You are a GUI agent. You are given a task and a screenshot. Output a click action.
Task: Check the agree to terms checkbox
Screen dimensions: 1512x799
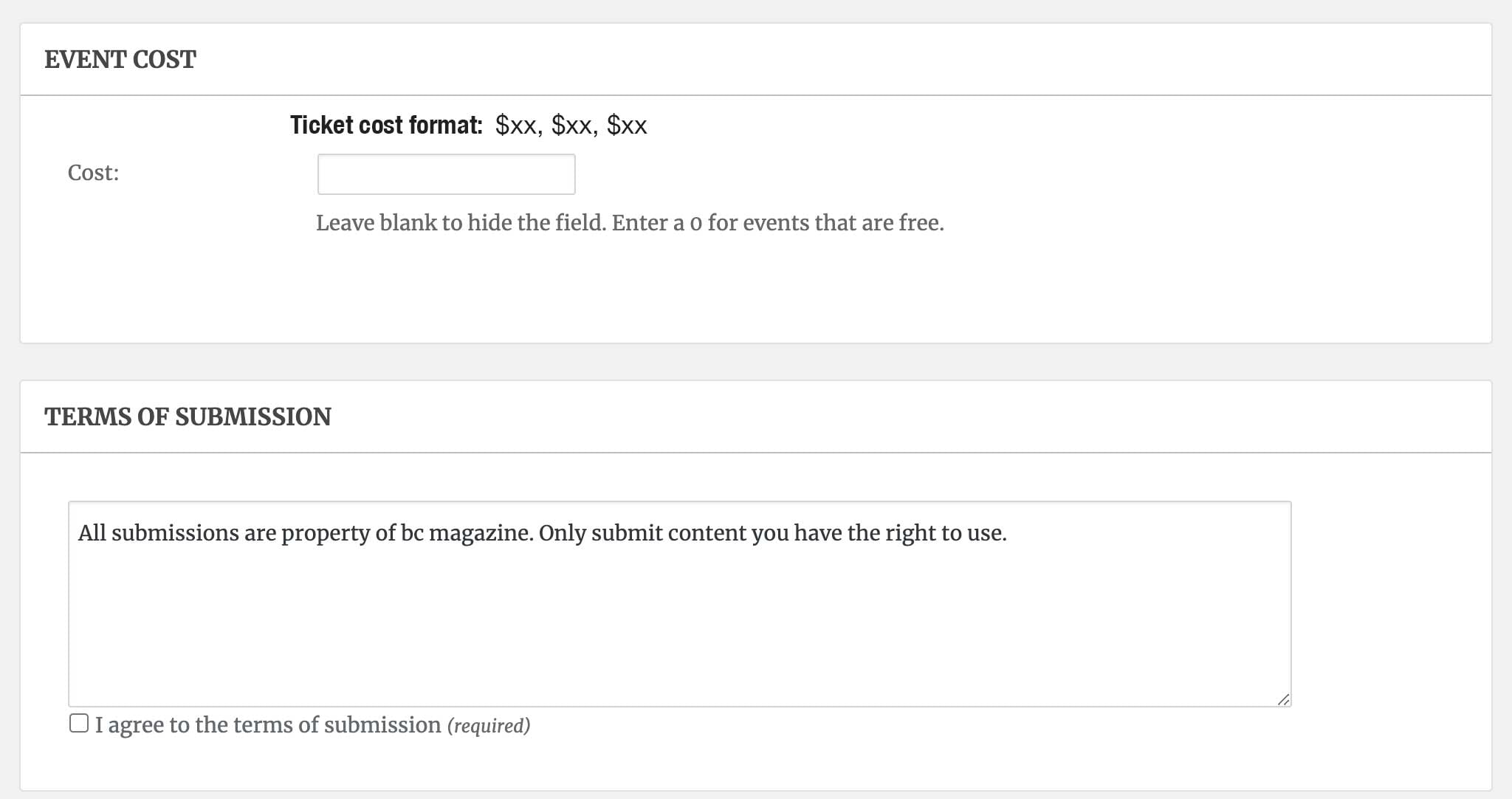(79, 723)
